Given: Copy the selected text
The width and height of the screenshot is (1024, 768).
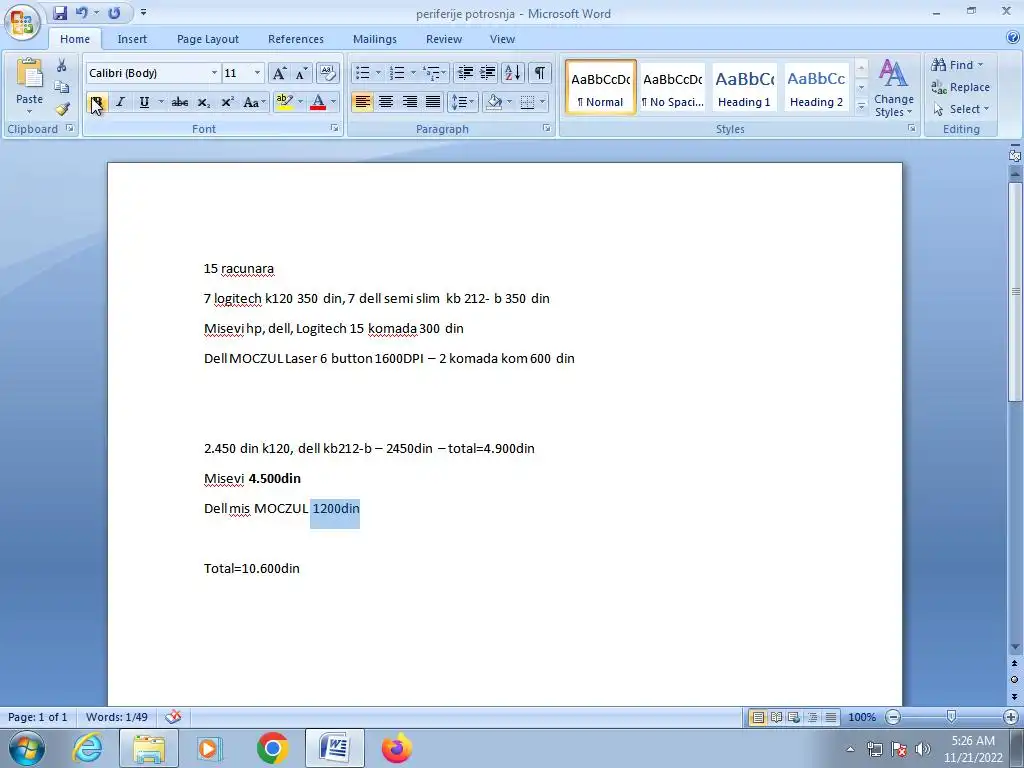Looking at the screenshot, I should (x=61, y=87).
